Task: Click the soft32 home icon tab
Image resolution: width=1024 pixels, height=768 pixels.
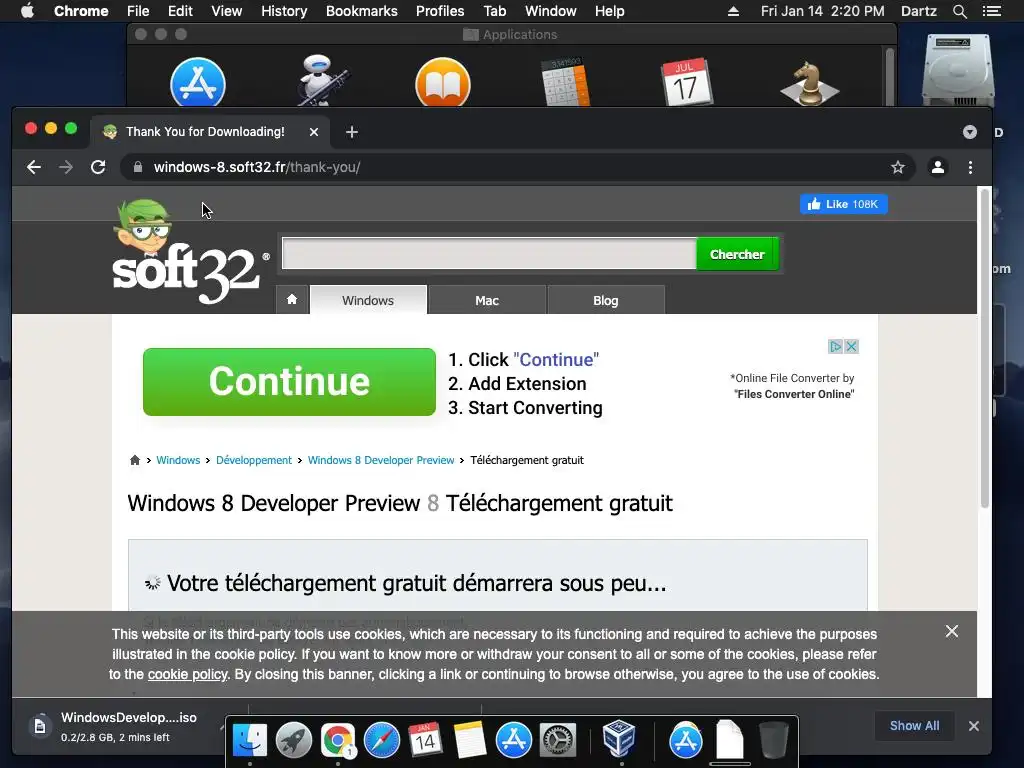Action: click(292, 300)
